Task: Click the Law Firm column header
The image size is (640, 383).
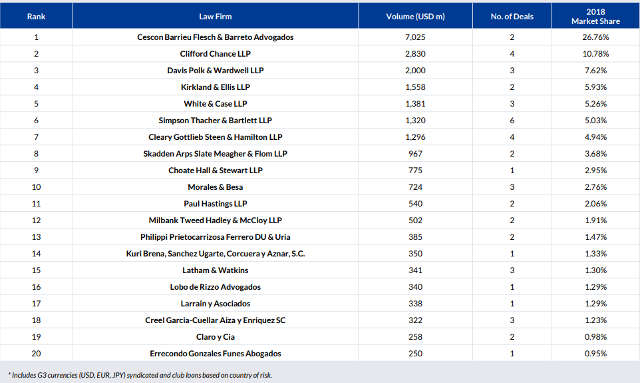Action: [216, 16]
